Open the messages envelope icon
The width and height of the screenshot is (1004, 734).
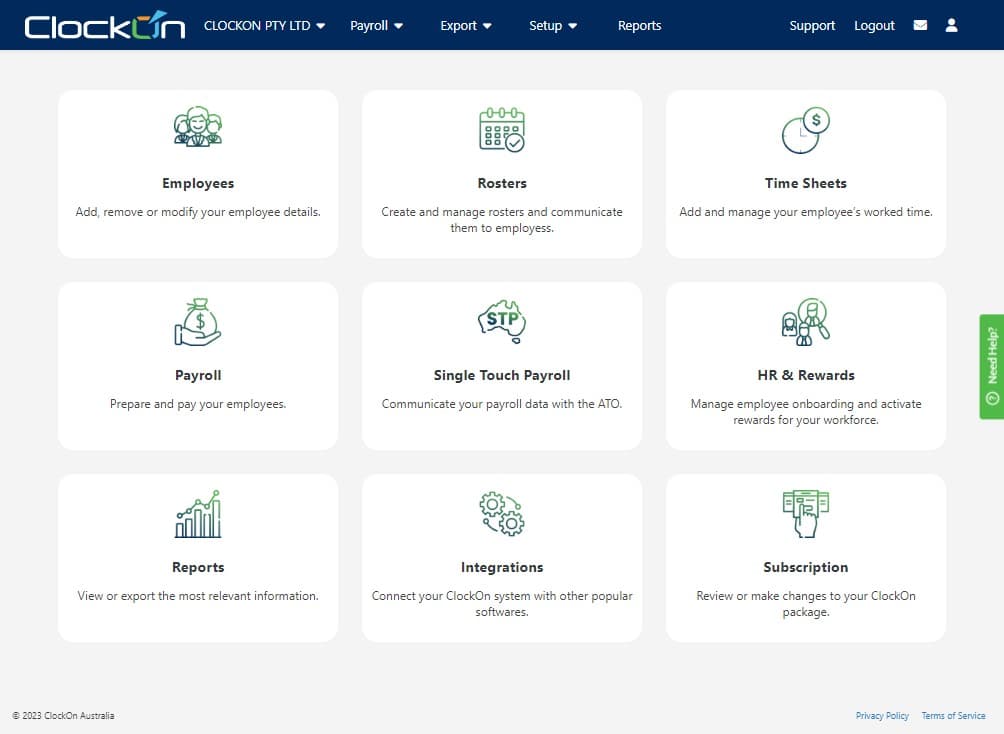point(920,25)
